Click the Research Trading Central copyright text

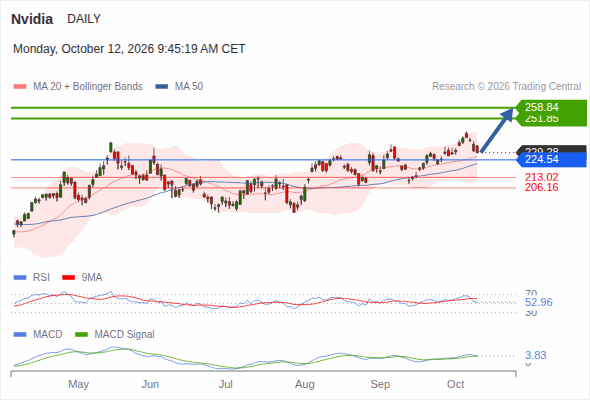(506, 87)
